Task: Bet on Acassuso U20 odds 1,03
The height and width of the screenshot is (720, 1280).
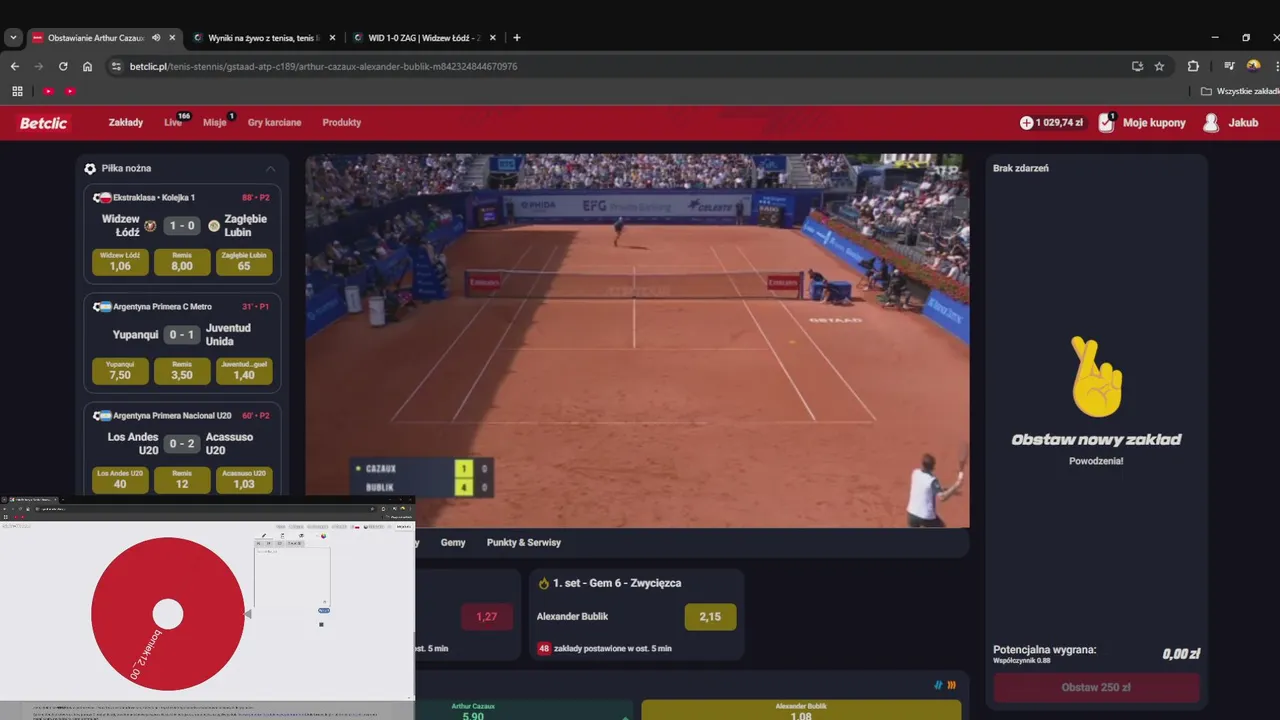Action: [244, 480]
